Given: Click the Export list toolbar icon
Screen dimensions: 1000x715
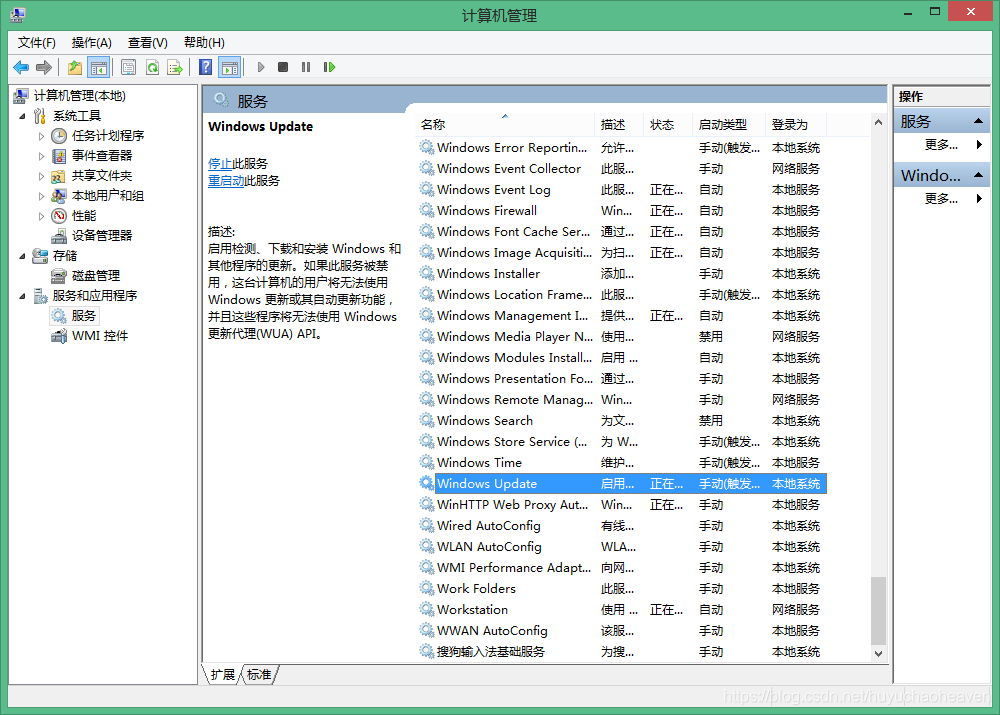Looking at the screenshot, I should pyautogui.click(x=175, y=67).
